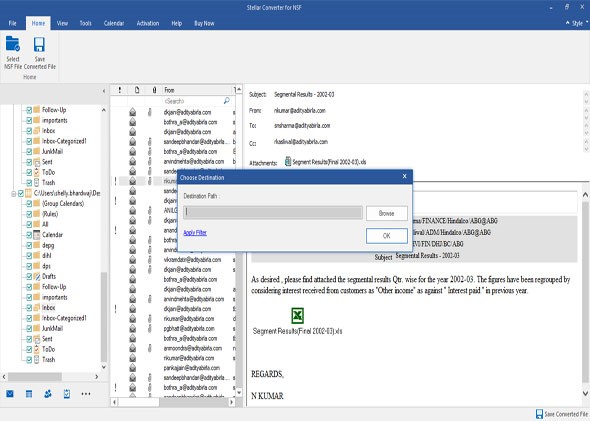Click the search magnifier in From column

pos(227,101)
